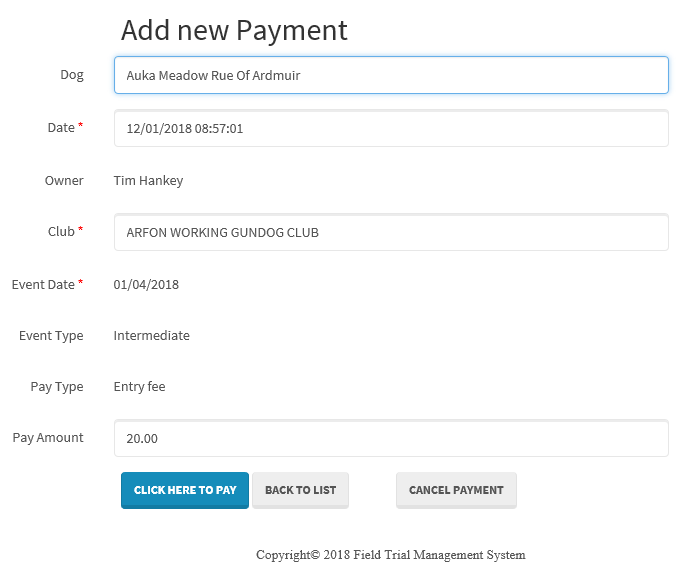
Task: Click the Event Type label
Action: 51,335
